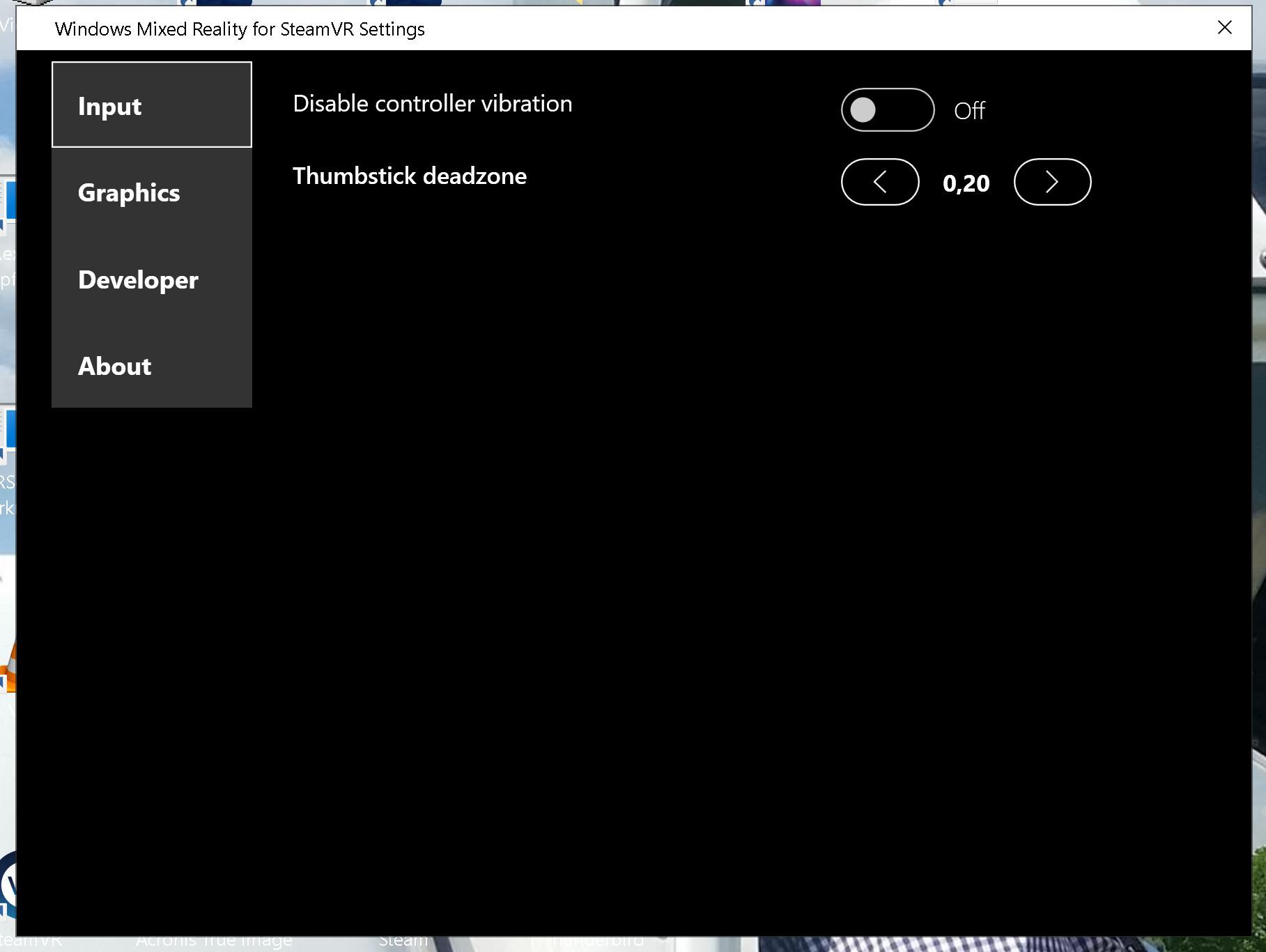The width and height of the screenshot is (1266, 952).
Task: Decrease thumbstick deadzone with left arrow
Action: pyautogui.click(x=880, y=182)
